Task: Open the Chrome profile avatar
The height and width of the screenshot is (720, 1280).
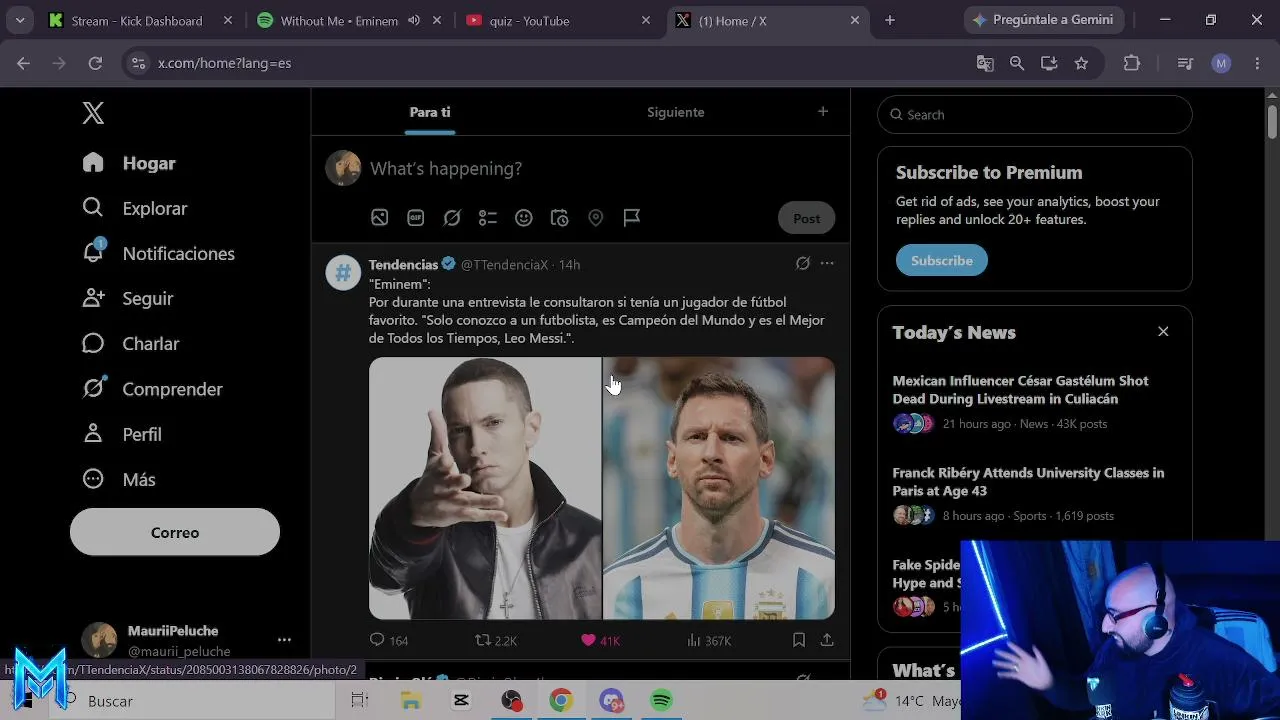Action: [x=1221, y=63]
